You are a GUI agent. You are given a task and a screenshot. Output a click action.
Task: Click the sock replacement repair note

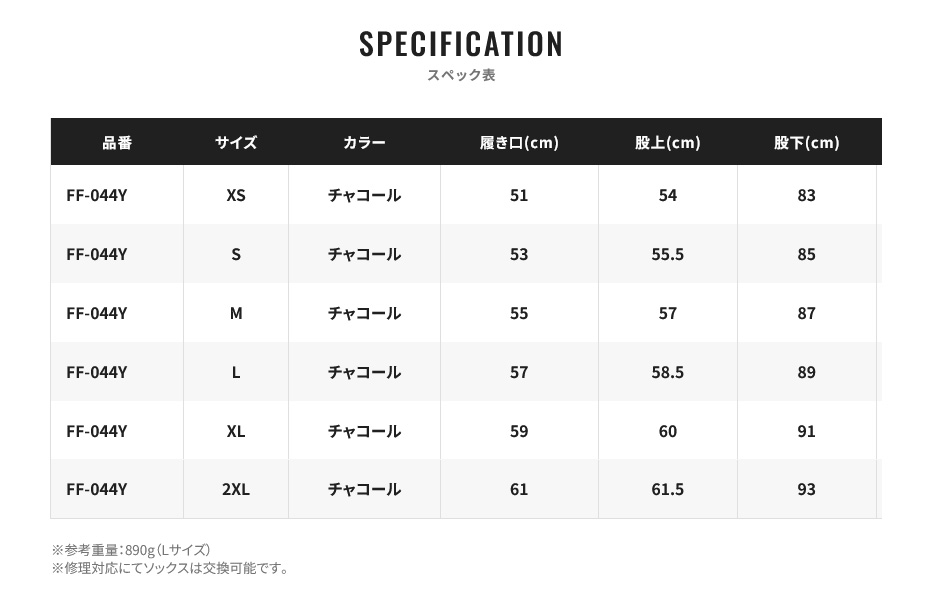170,568
